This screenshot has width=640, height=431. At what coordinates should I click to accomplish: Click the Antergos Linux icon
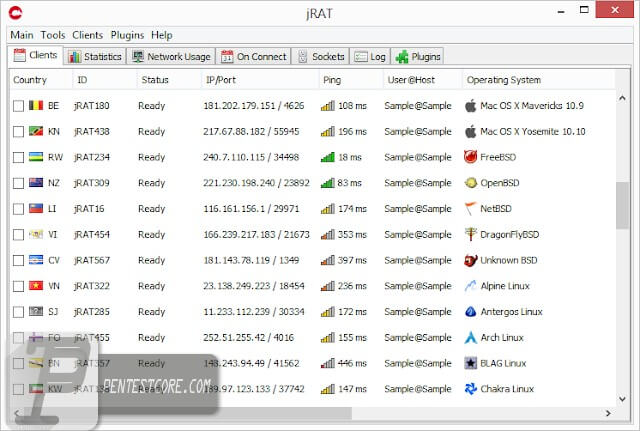(471, 312)
